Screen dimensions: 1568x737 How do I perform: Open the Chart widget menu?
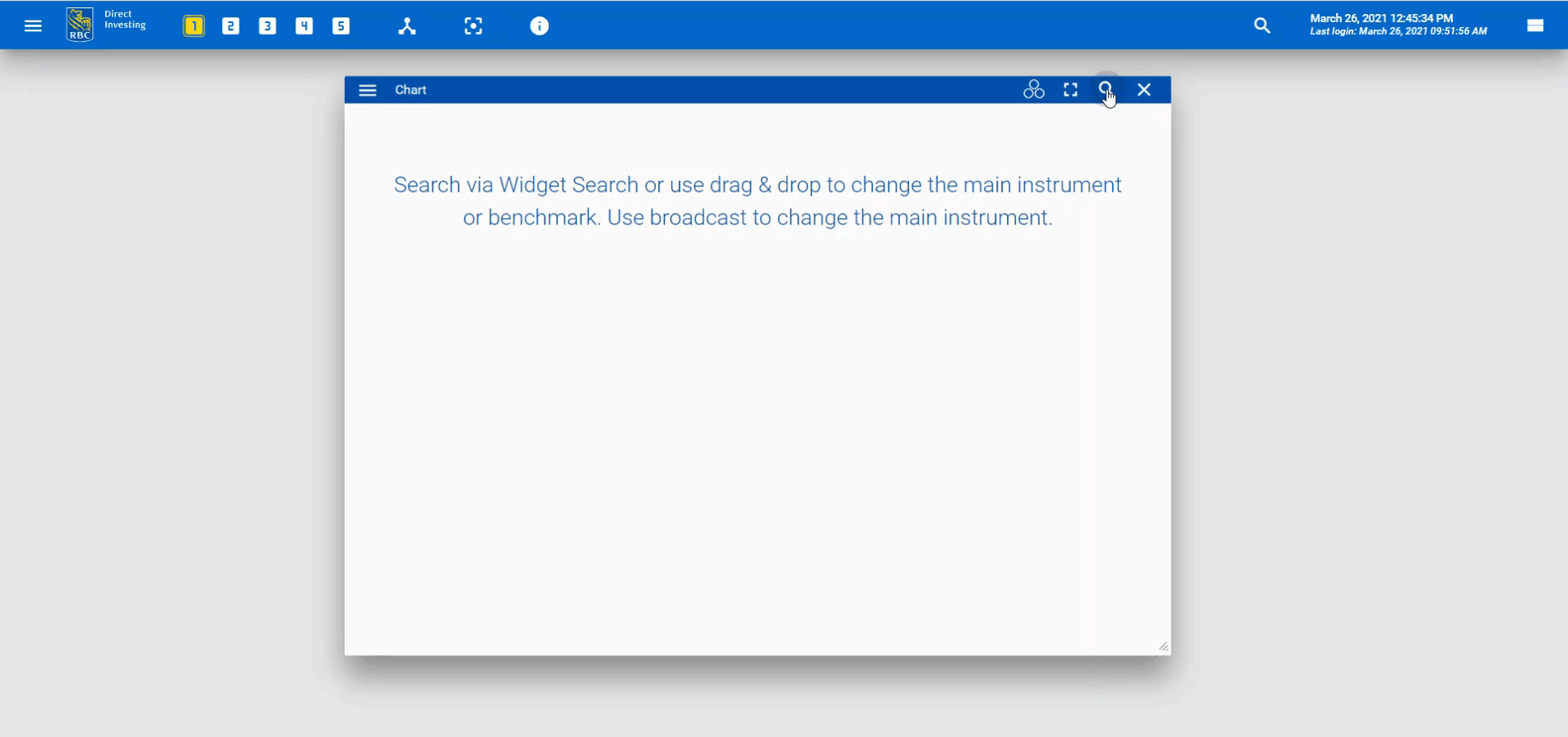[368, 90]
